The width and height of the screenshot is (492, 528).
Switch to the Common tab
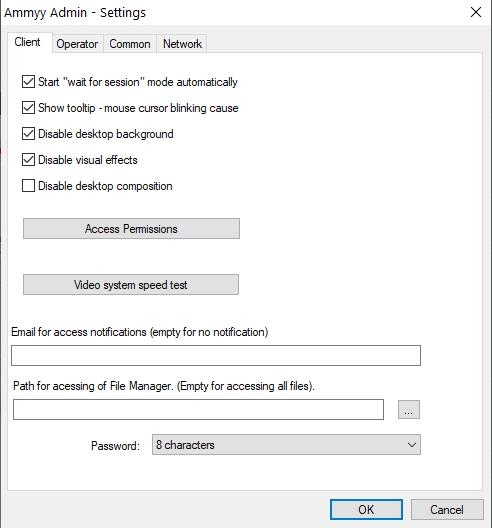coord(130,44)
